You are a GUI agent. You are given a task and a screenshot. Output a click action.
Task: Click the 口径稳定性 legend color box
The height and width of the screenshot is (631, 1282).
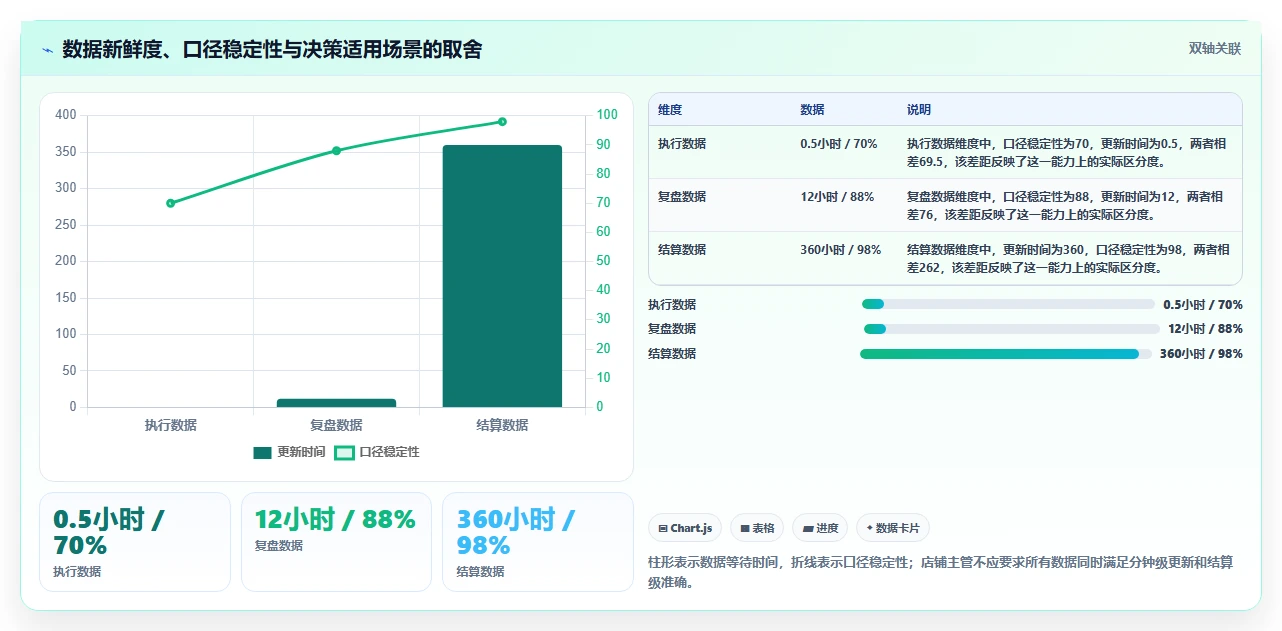pyautogui.click(x=345, y=453)
